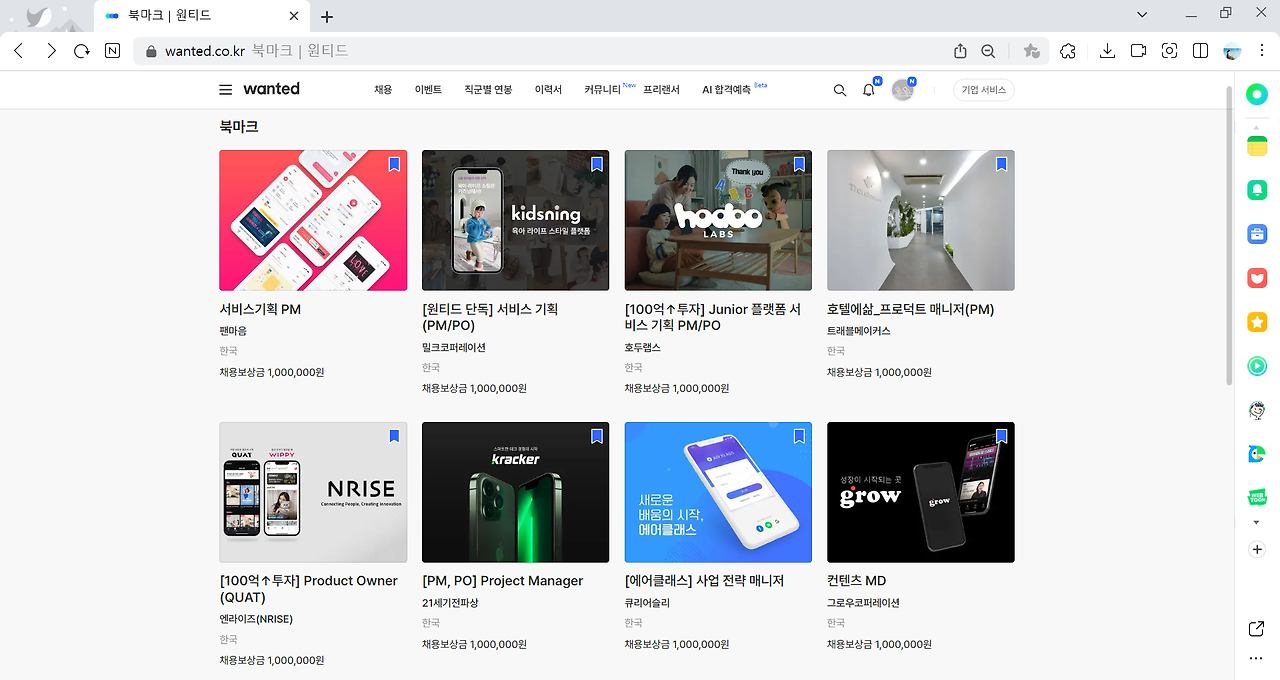Click the search magnifier in the wanted navbar
Screen dimensions: 1280x680
click(x=840, y=89)
